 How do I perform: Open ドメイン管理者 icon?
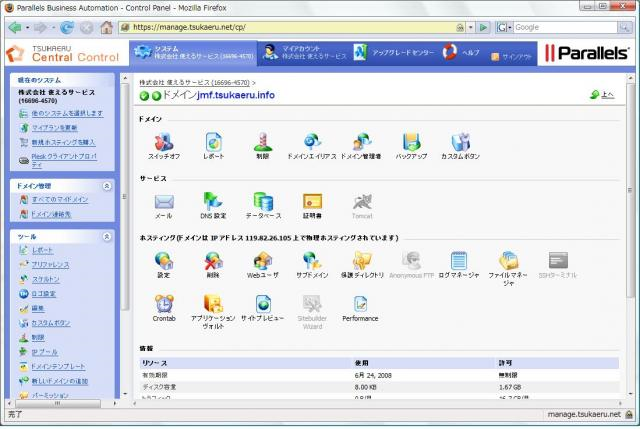(361, 142)
